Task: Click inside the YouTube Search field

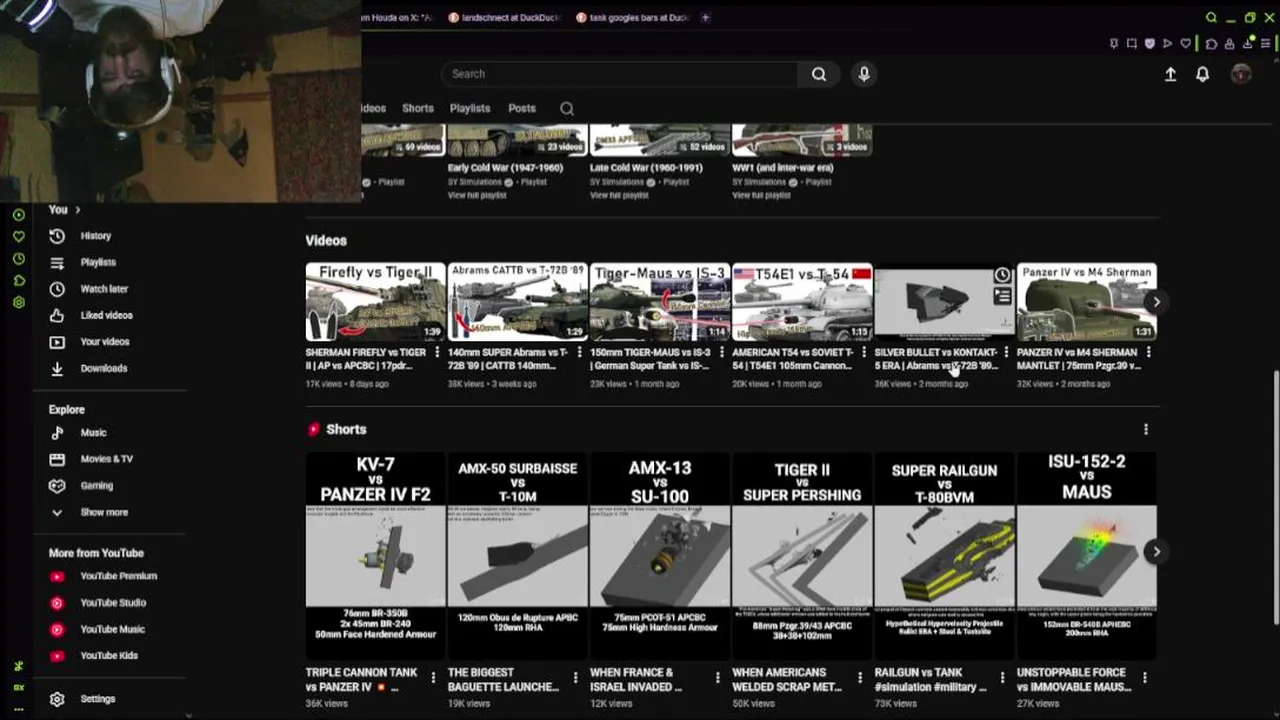Action: click(x=620, y=74)
